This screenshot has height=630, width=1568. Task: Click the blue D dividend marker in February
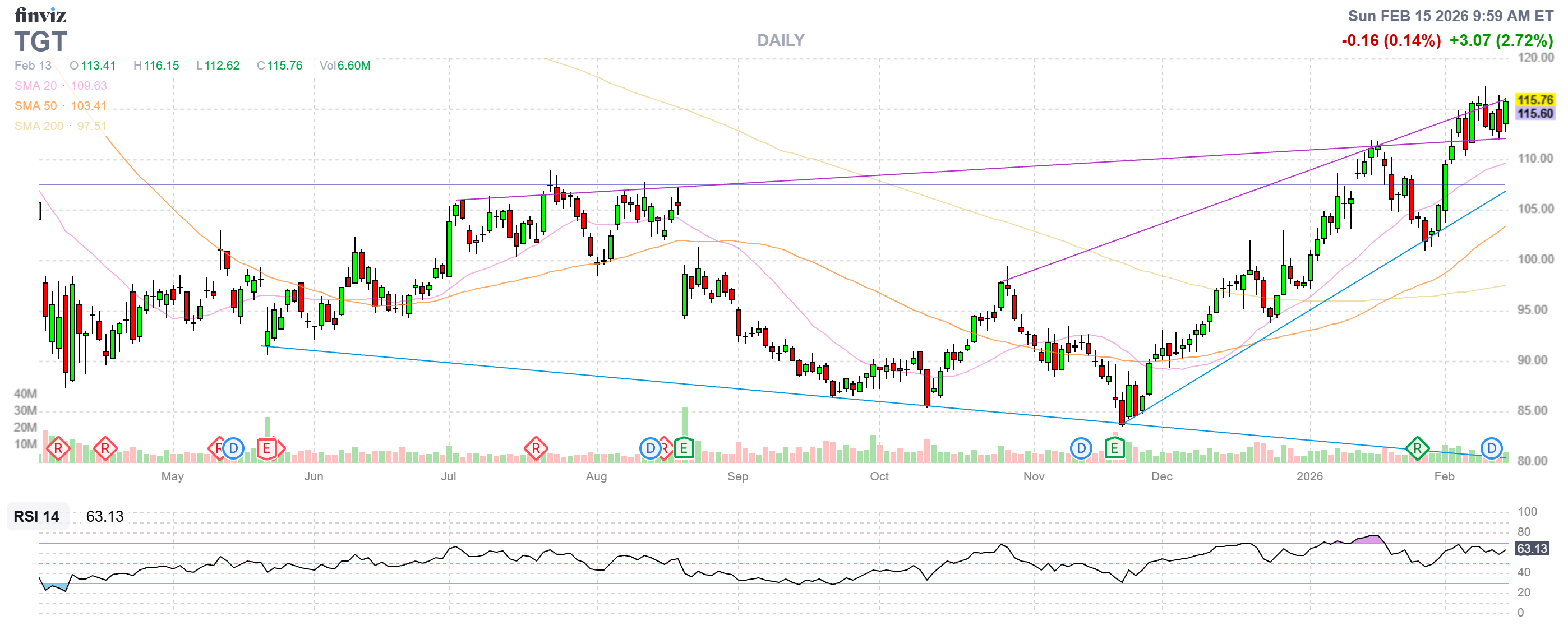tap(1491, 450)
